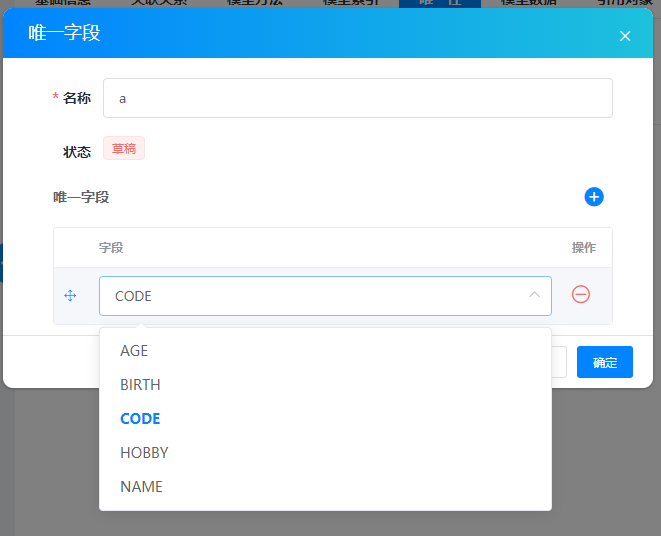Select HOBBY from the field dropdown
This screenshot has width=661, height=536.
(x=144, y=453)
